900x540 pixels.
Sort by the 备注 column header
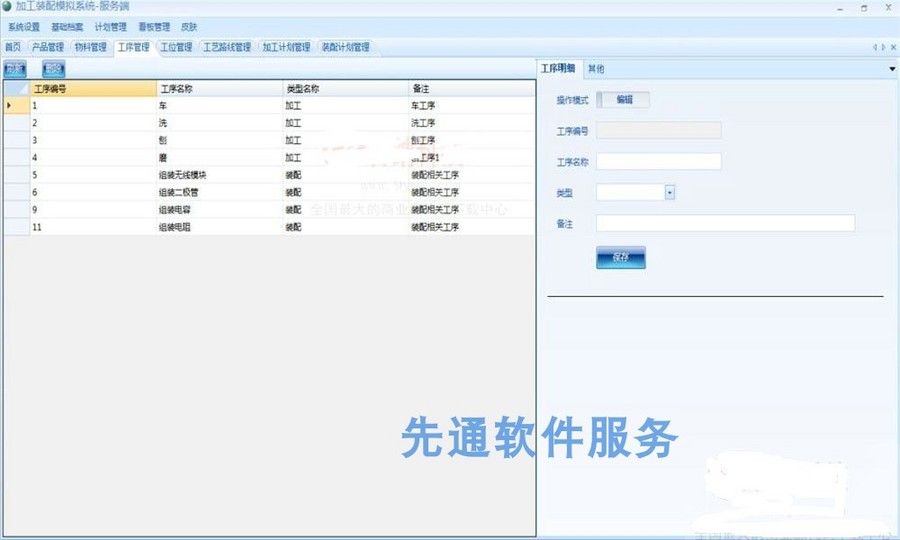(x=471, y=89)
